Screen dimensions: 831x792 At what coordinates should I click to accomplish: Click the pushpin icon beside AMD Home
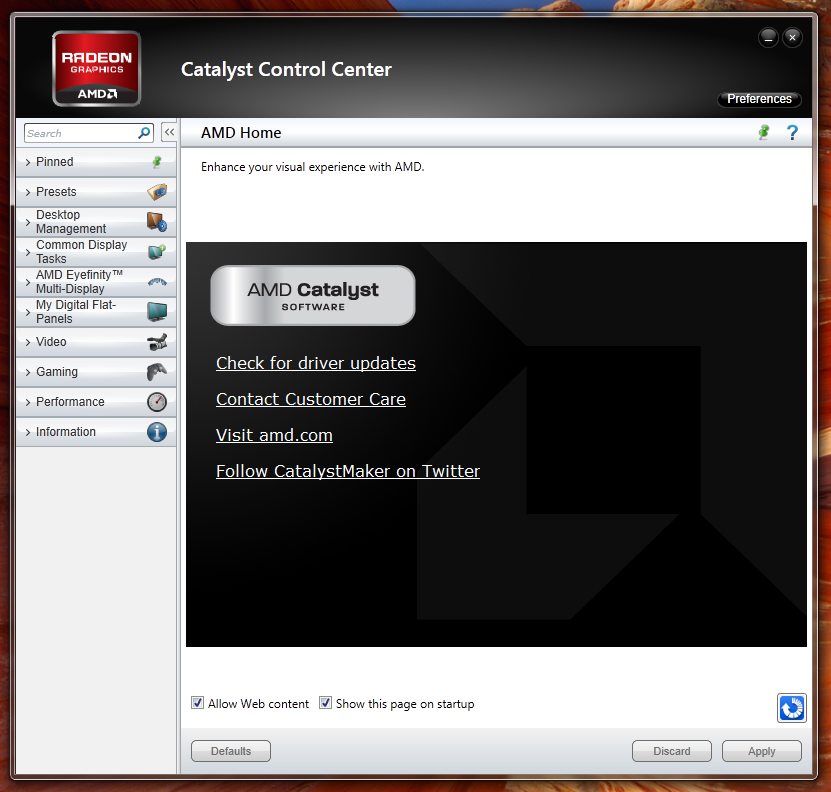pos(764,132)
